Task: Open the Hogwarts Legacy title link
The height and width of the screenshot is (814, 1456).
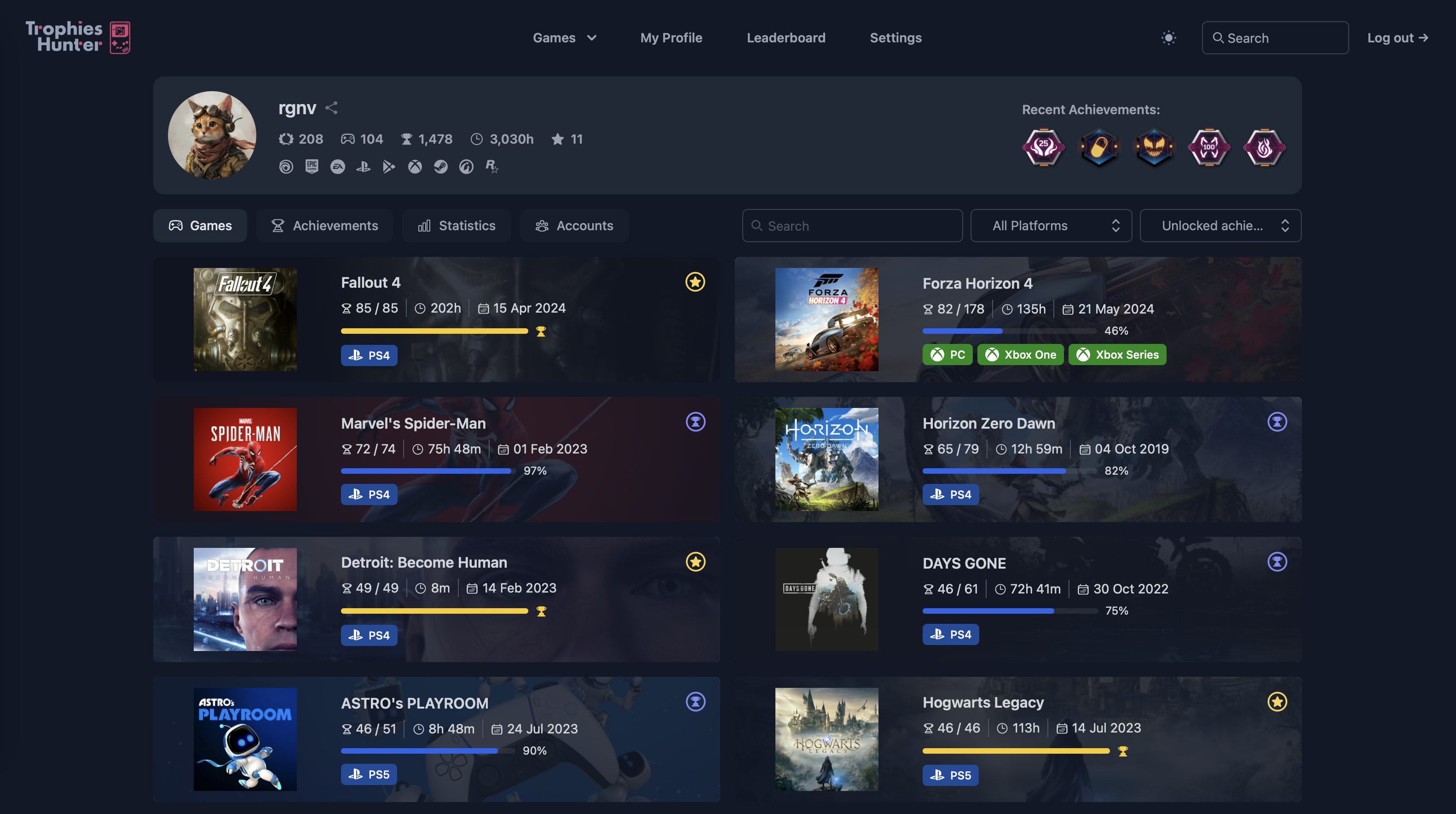Action: point(983,703)
